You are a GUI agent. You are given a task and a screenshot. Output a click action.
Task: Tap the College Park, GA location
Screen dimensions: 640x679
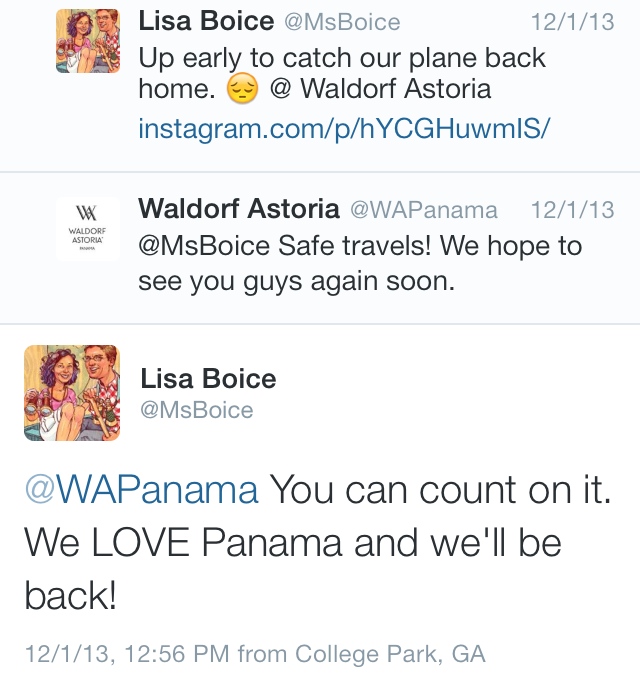point(390,654)
